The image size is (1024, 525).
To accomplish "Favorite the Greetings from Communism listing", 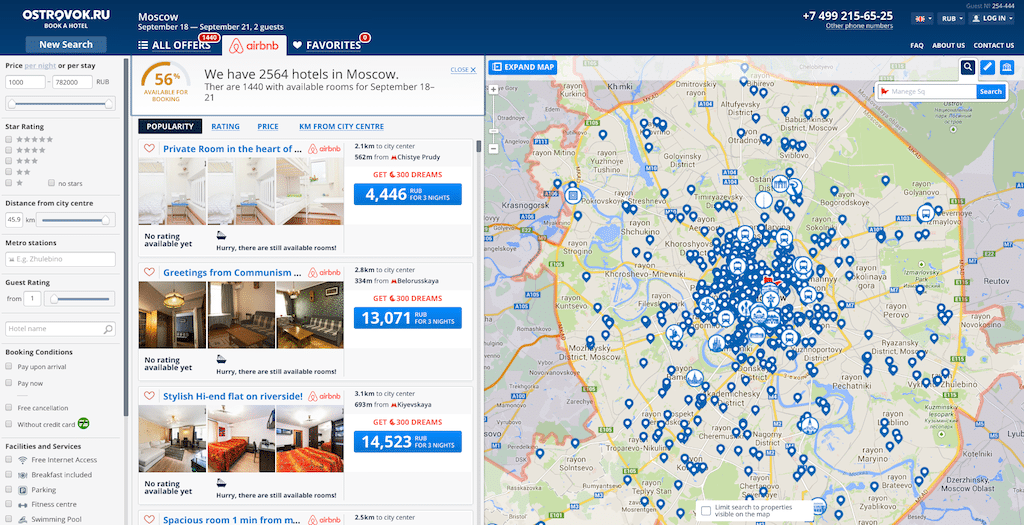I will click(150, 272).
